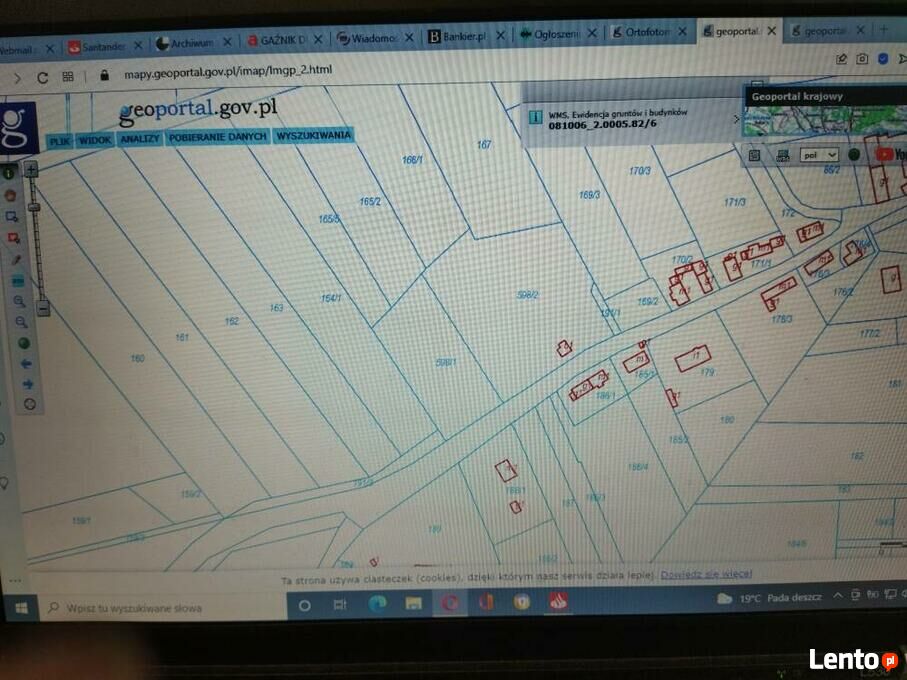Click parcel label 179 on the map
Screen dimensions: 907x680
[707, 372]
